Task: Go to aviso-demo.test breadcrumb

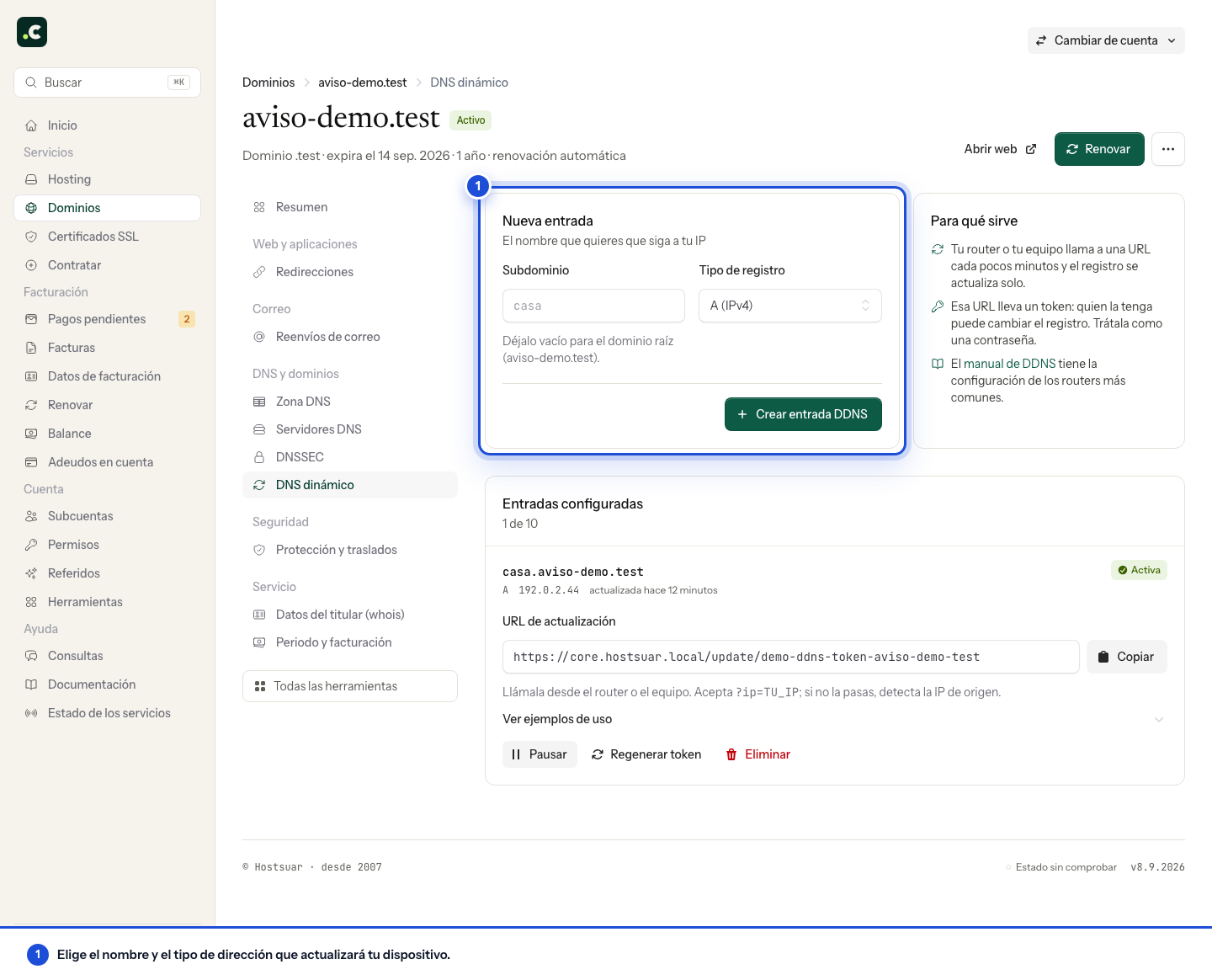Action: coord(362,83)
